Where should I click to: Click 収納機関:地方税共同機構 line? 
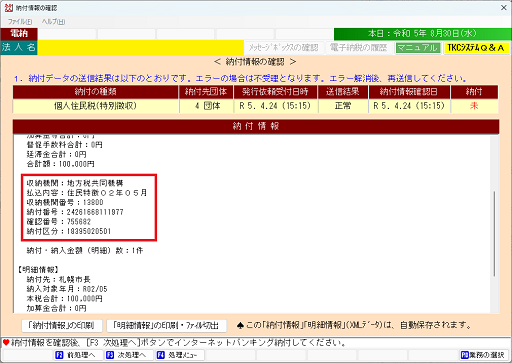[75, 183]
